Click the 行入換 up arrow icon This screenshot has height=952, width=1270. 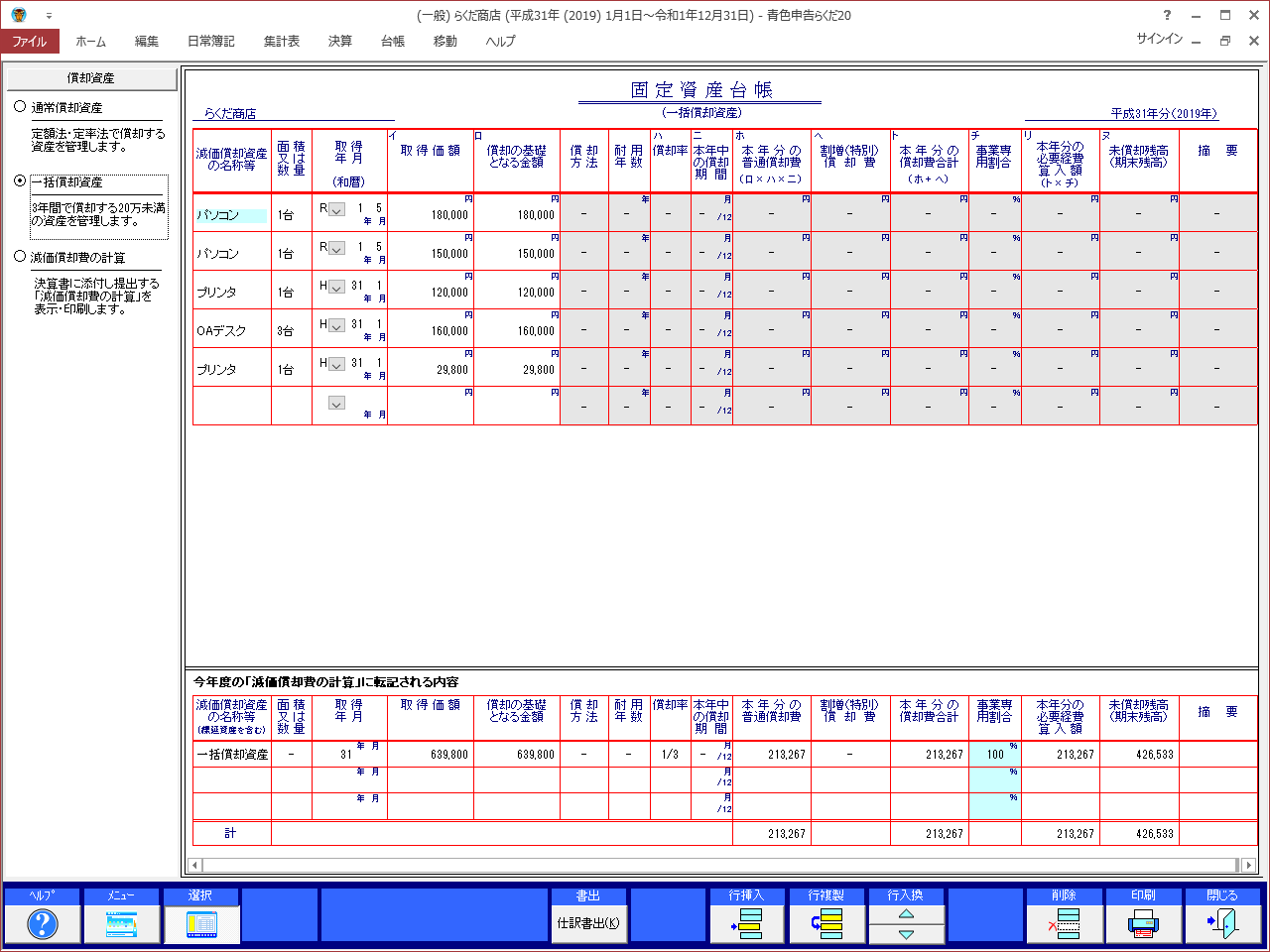point(906,914)
